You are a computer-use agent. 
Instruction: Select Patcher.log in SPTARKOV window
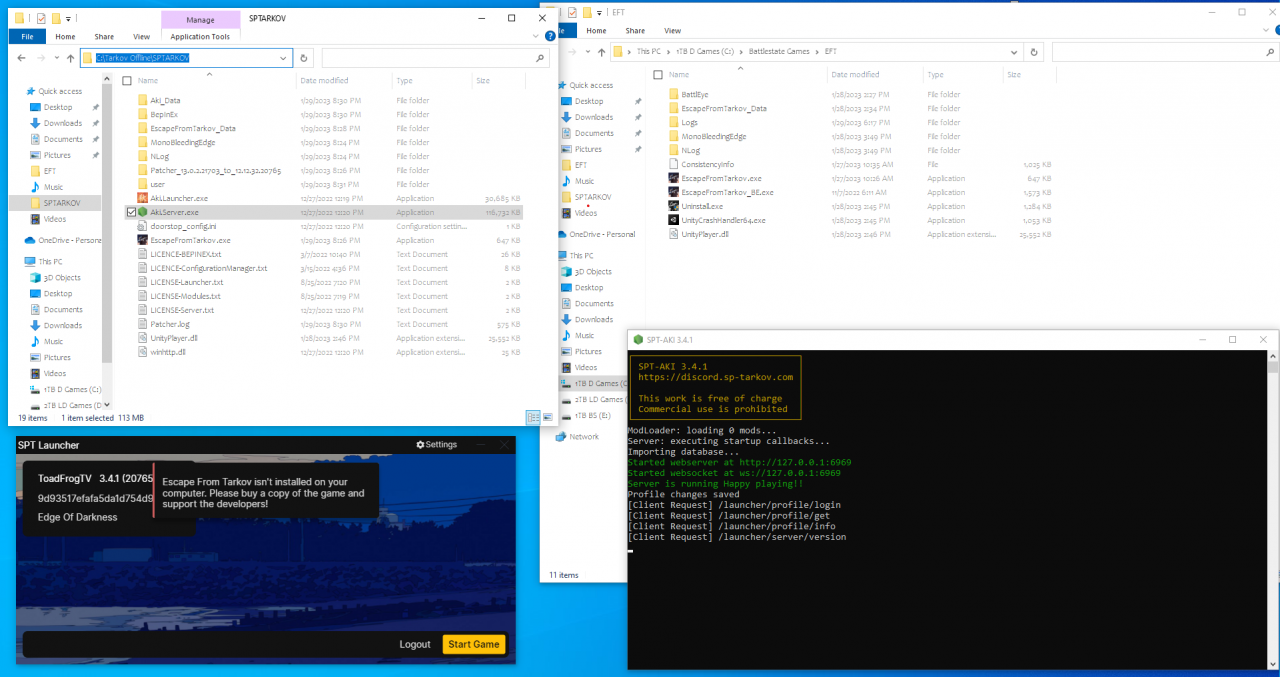170,324
